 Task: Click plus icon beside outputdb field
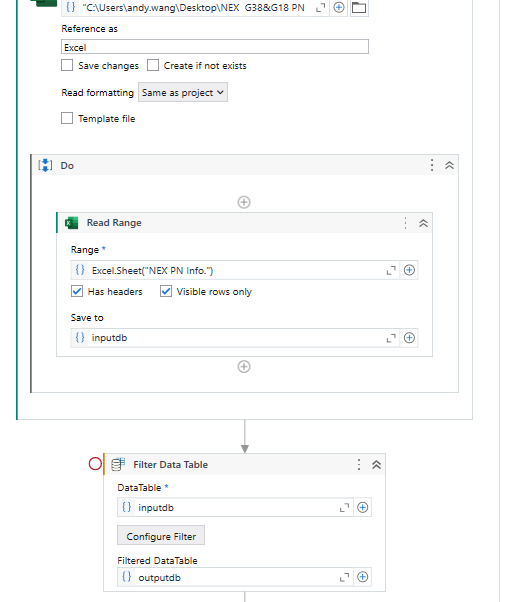coord(362,577)
